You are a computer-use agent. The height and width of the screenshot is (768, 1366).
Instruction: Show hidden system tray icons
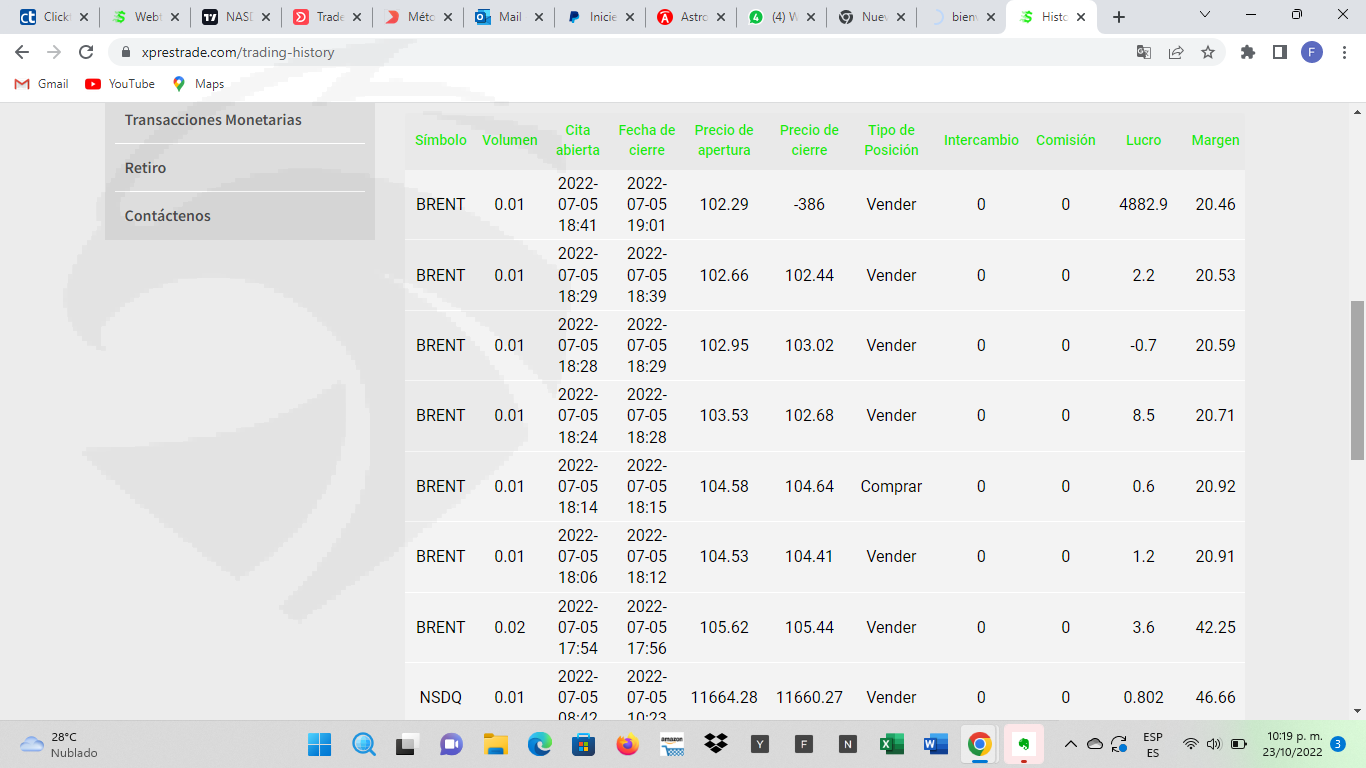coord(1071,744)
